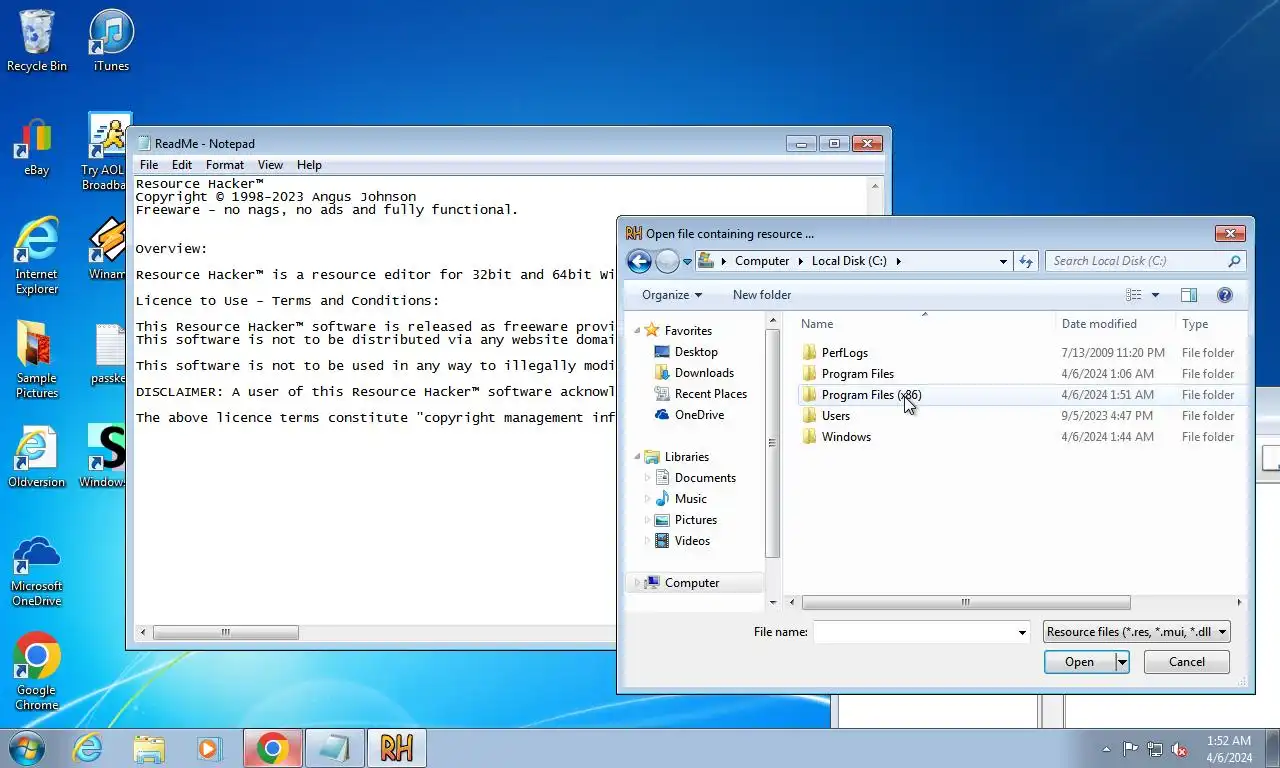Open the Notepad Help menu
This screenshot has width=1280, height=768.
pyautogui.click(x=309, y=165)
